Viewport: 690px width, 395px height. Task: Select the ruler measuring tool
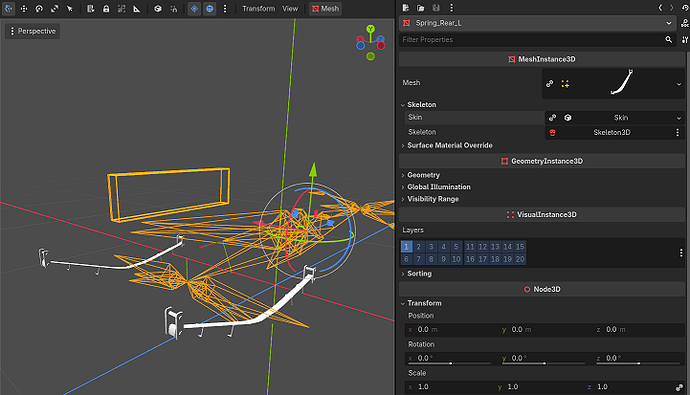point(137,8)
